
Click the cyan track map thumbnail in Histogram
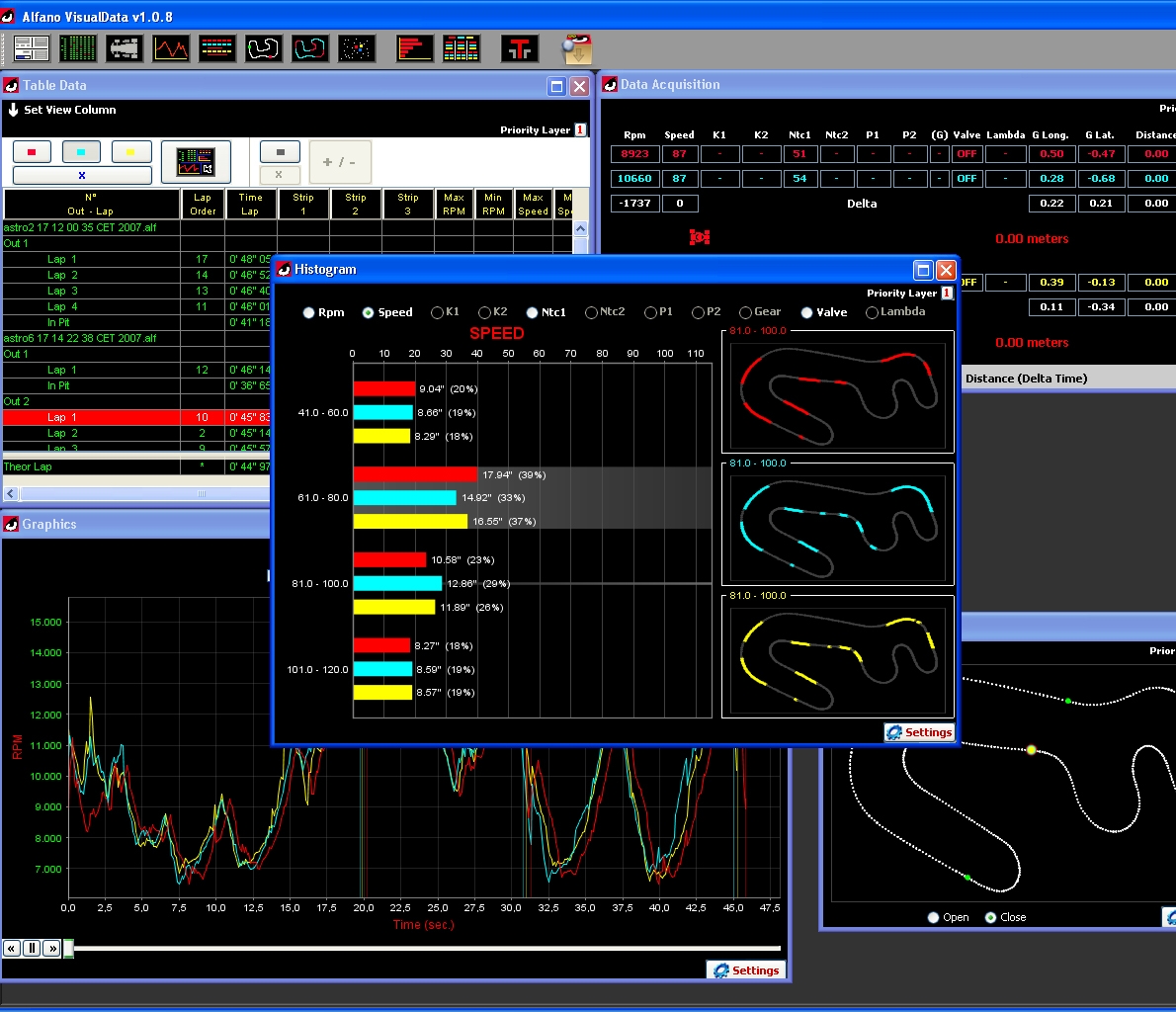pyautogui.click(x=838, y=525)
